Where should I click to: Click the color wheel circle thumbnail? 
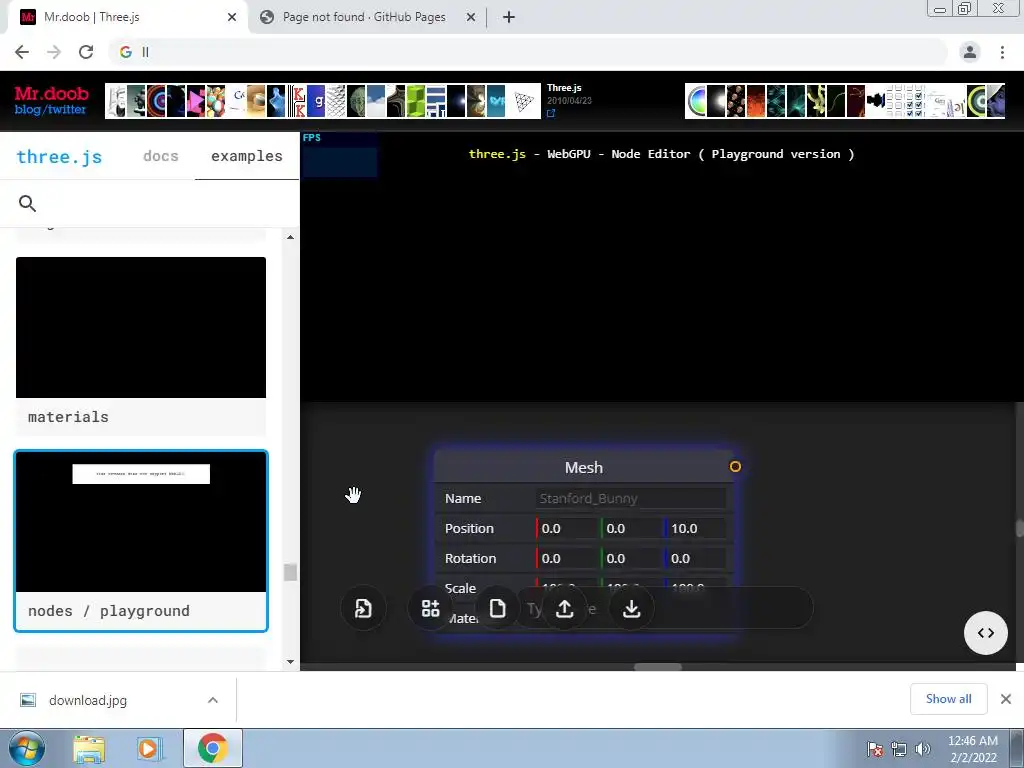[x=696, y=101]
